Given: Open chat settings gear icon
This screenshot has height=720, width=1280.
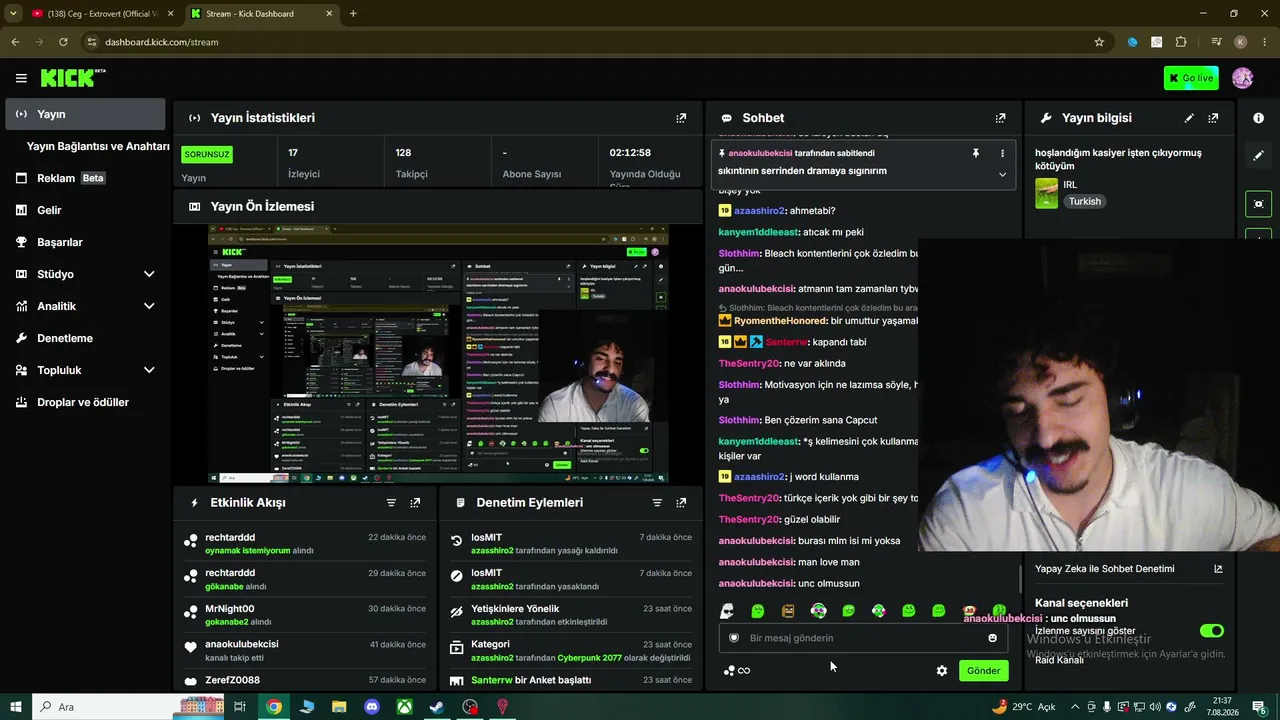Looking at the screenshot, I should 941,671.
